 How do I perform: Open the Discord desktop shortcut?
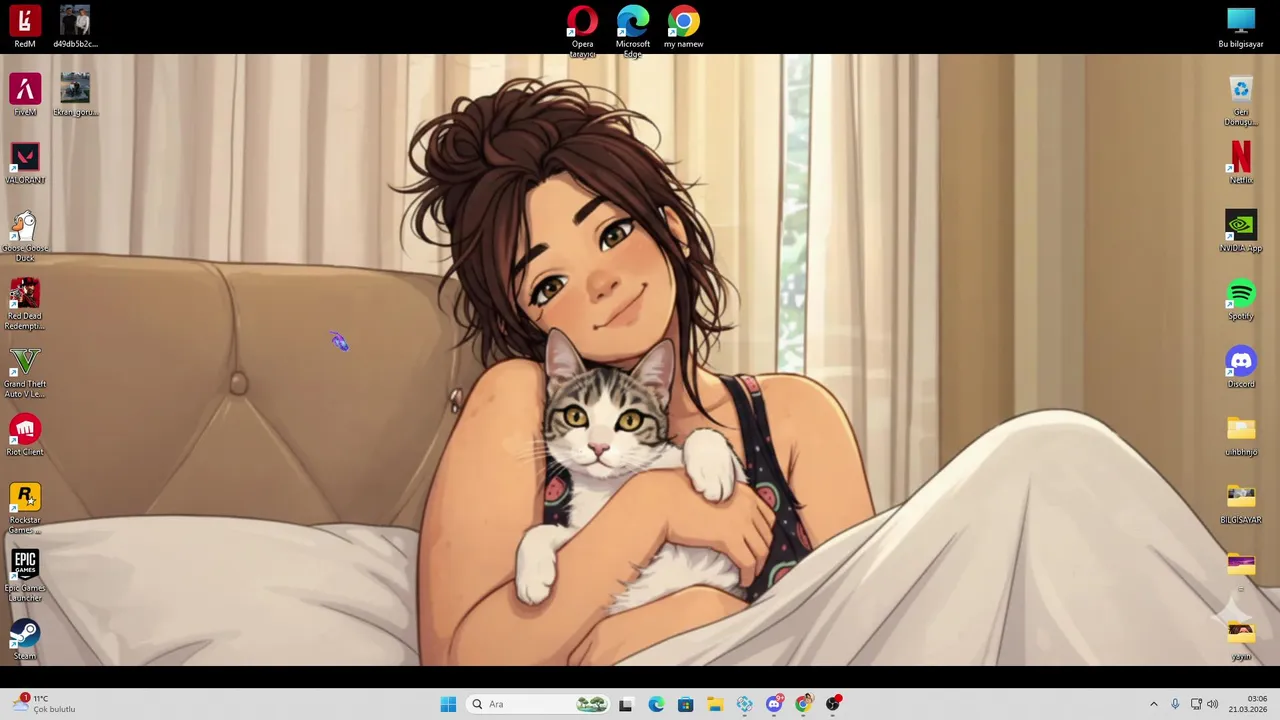(1241, 367)
